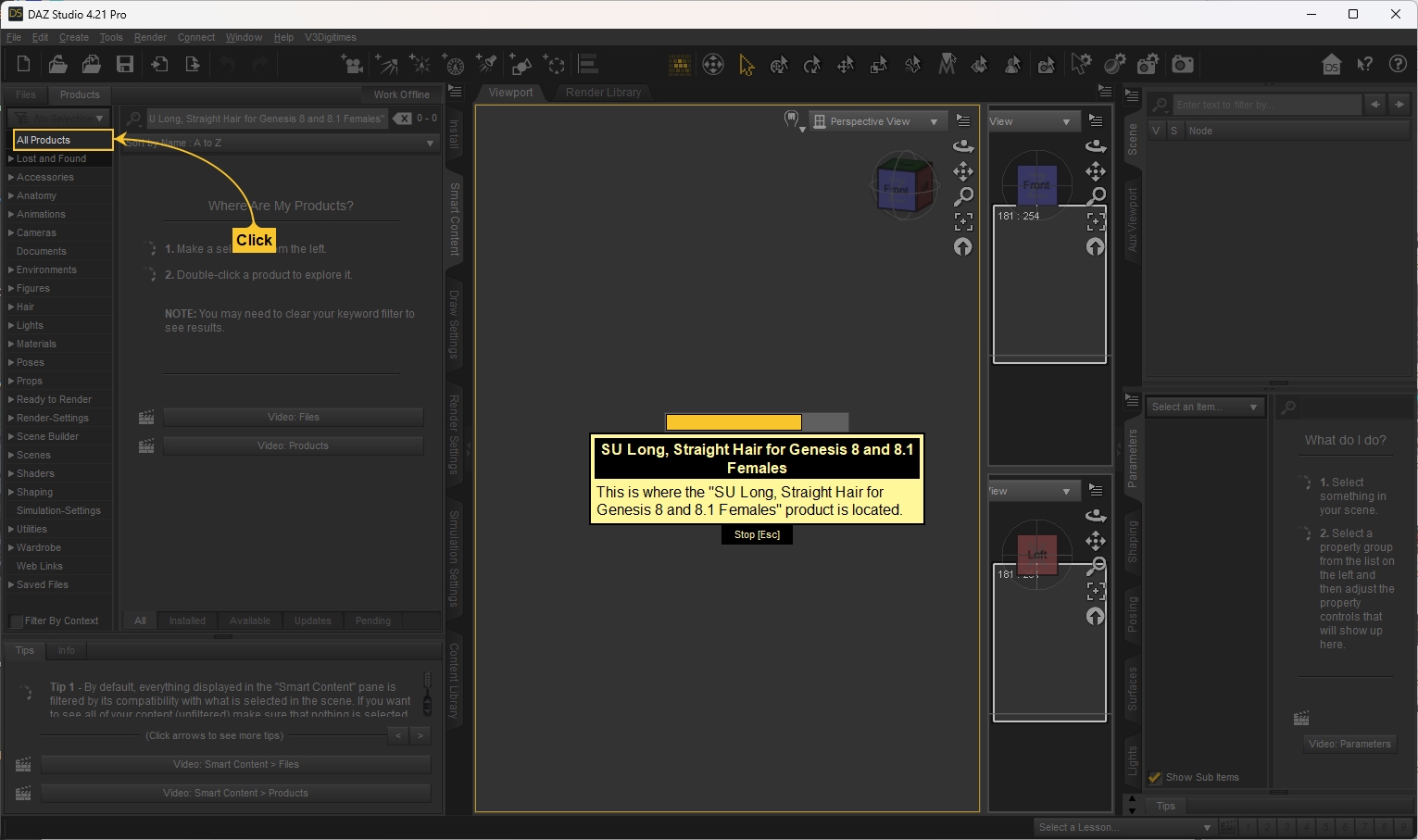Click the Video: Products button
The width and height of the screenshot is (1418, 840).
[x=293, y=445]
